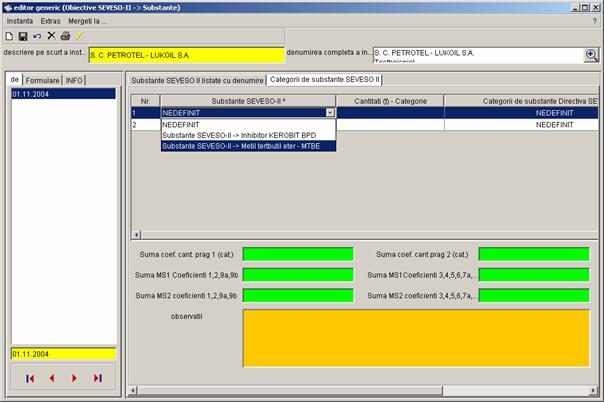
Task: Click the Save floppy disk icon
Action: click(23, 36)
